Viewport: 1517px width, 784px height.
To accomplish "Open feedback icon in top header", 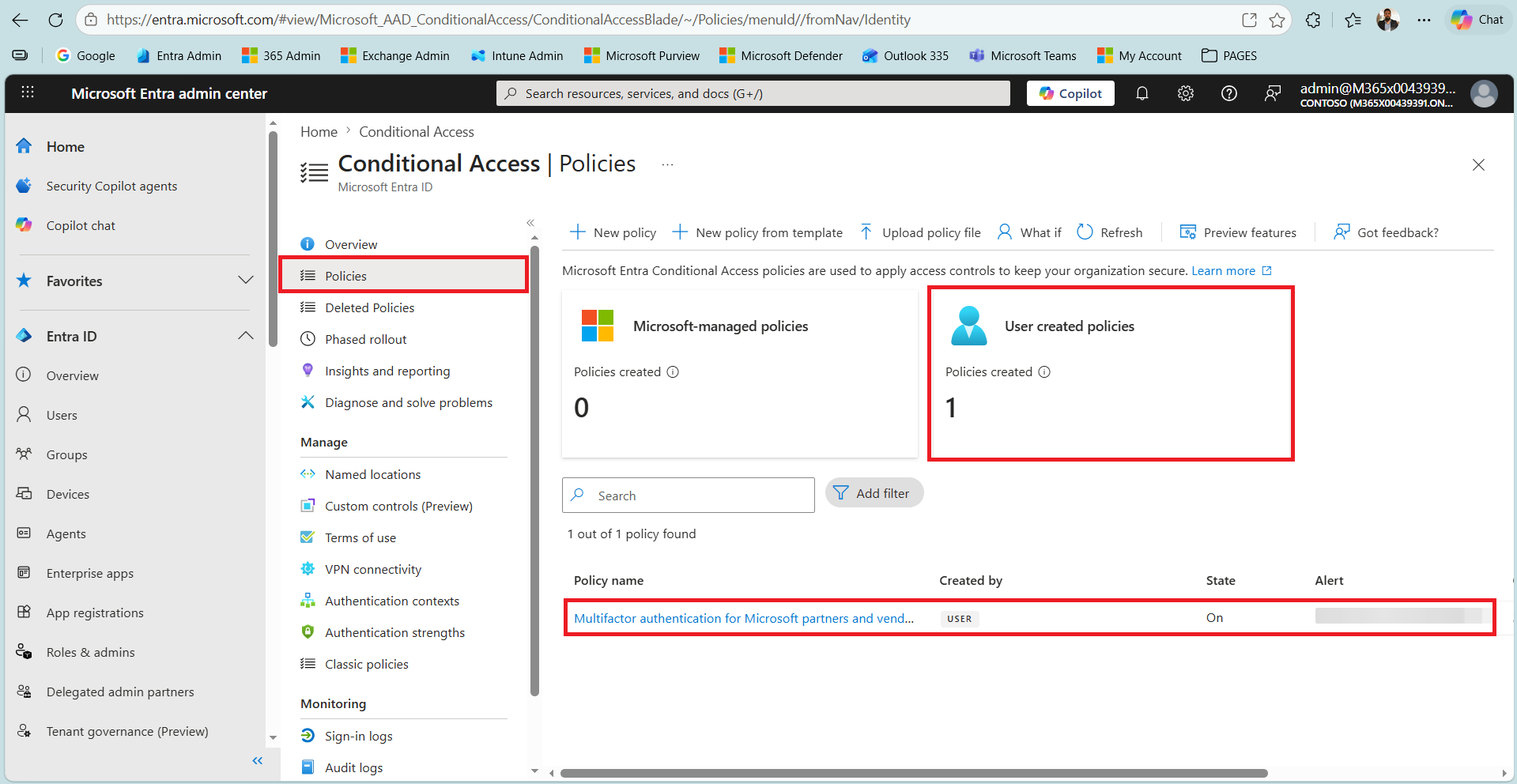I will click(x=1273, y=93).
